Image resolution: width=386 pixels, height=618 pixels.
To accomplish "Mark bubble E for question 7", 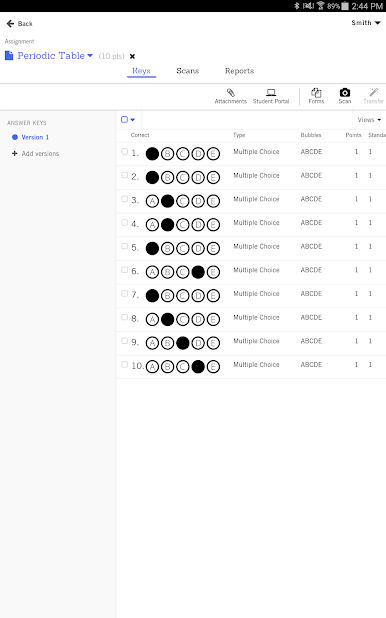I will [x=213, y=296].
